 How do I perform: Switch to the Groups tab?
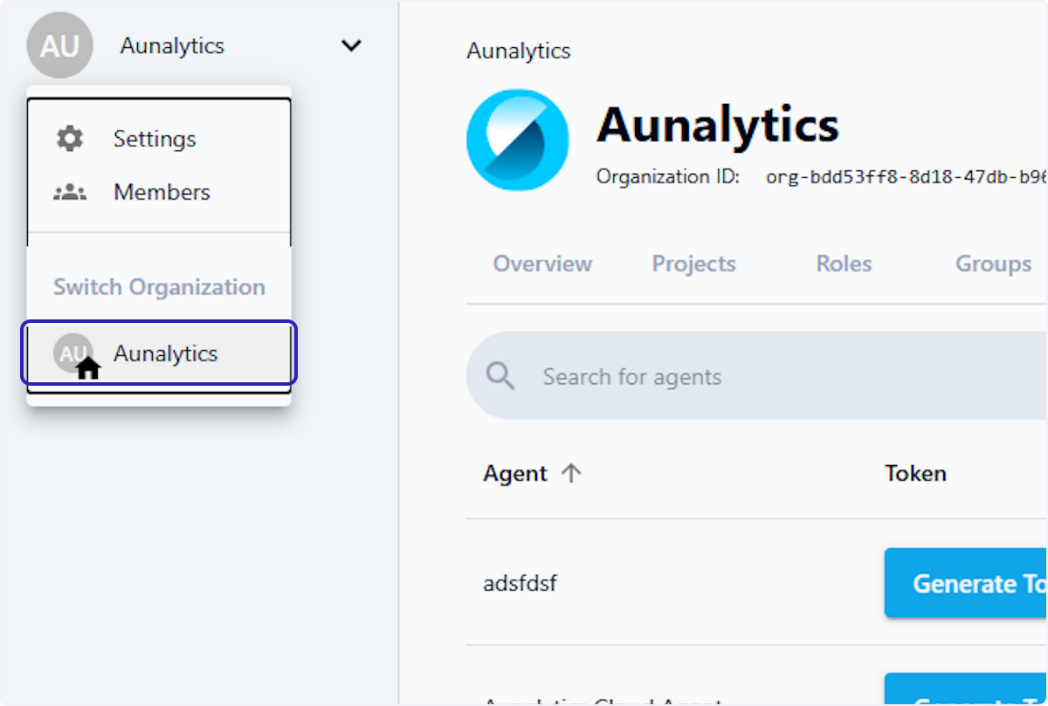[993, 263]
